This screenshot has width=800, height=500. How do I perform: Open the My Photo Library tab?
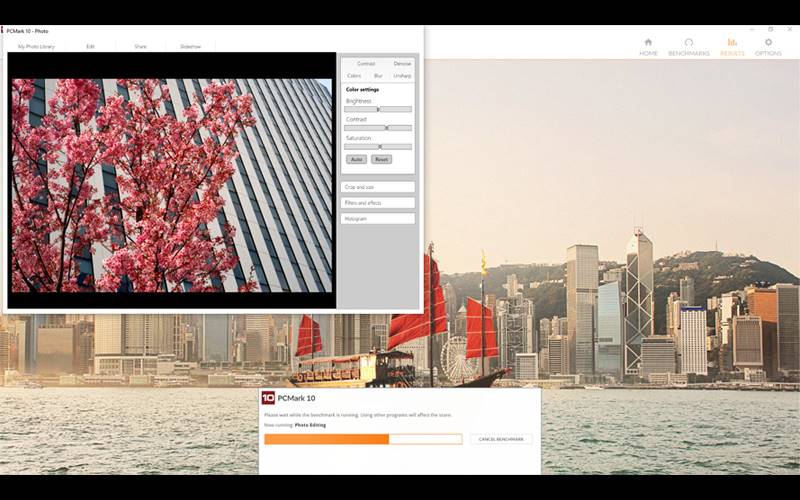[x=36, y=46]
